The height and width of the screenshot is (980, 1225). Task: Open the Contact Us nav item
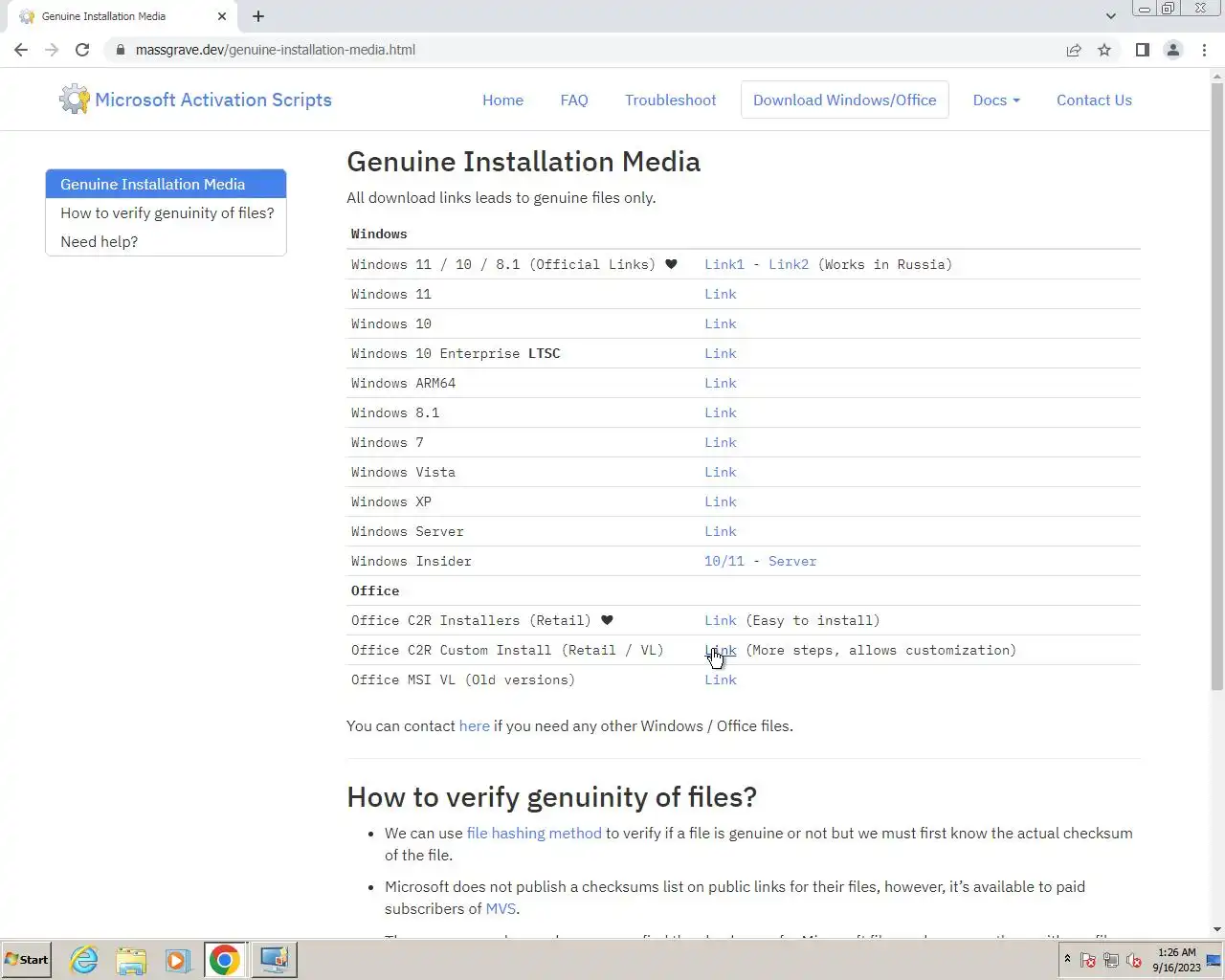click(x=1094, y=100)
